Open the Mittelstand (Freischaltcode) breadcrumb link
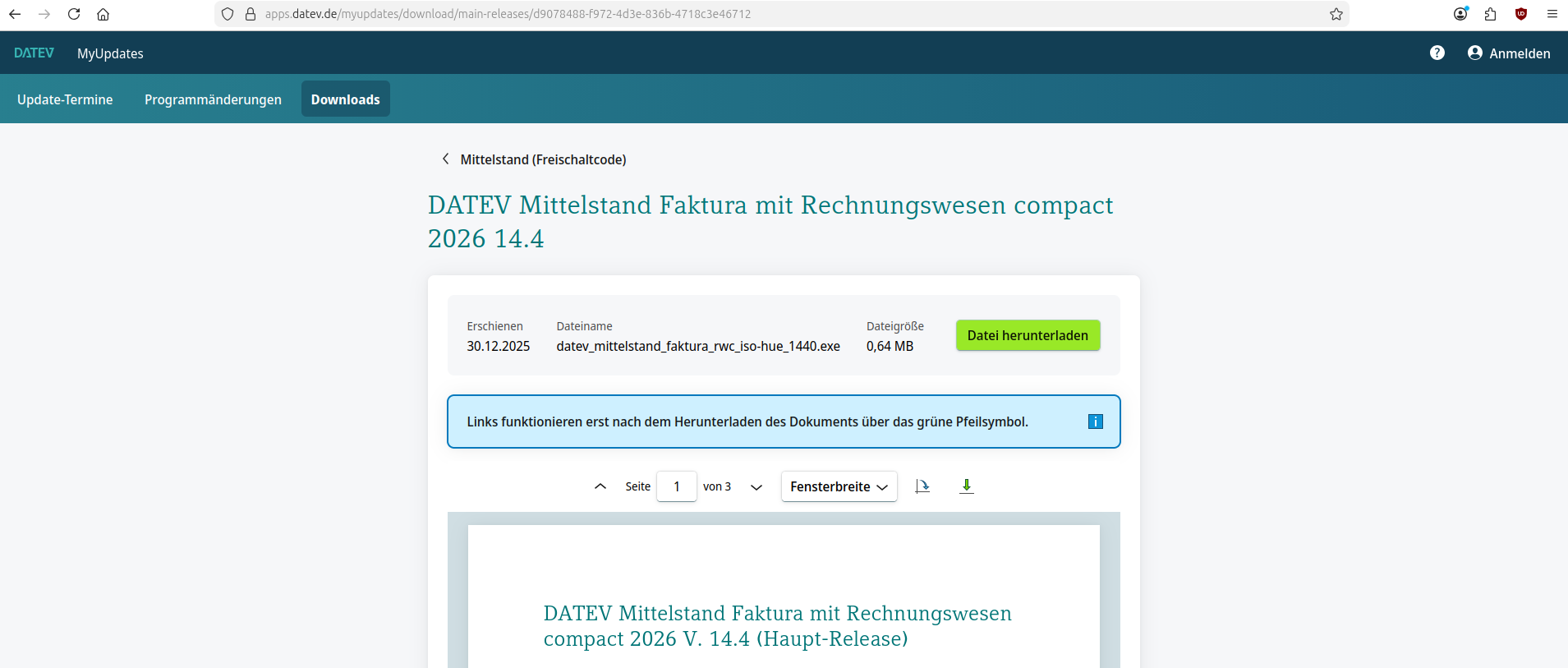Viewport: 1568px width, 668px height. tap(543, 159)
